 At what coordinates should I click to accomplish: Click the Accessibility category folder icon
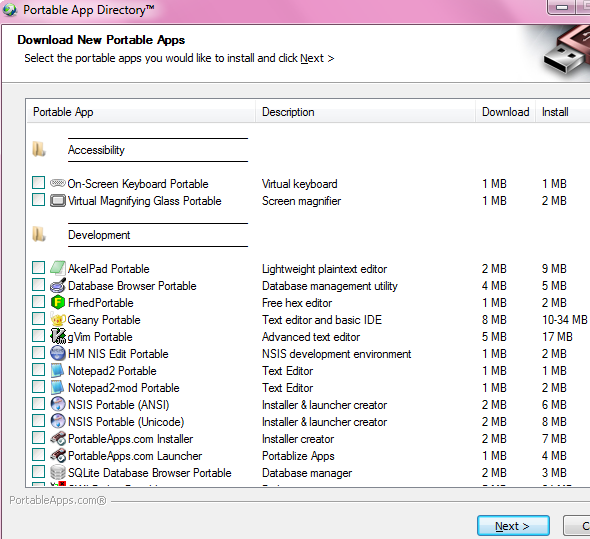39,149
